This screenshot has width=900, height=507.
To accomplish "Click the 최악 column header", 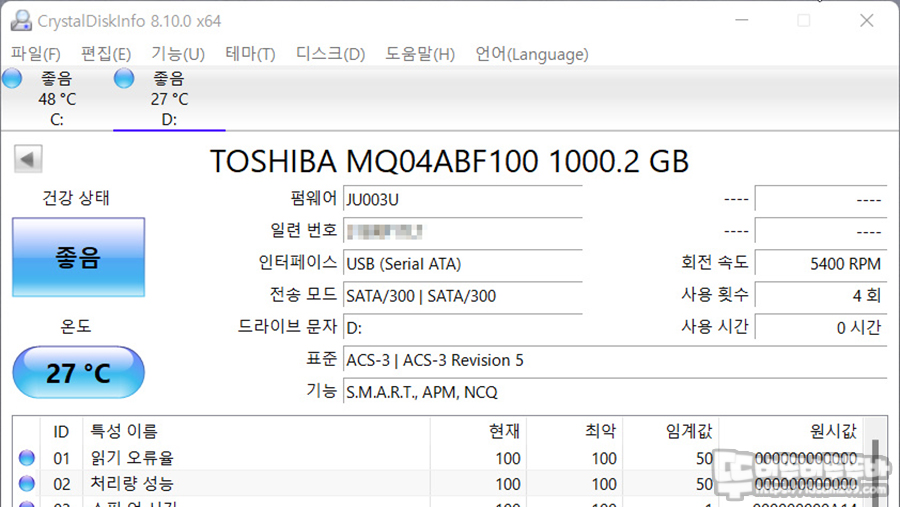I will 575,431.
